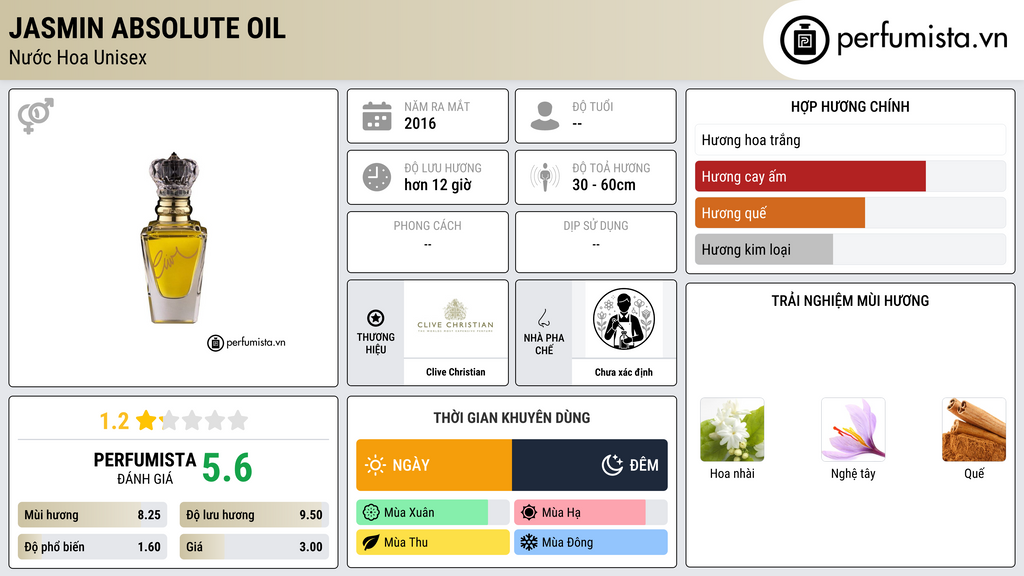Click the green 5.6 Perfumista score

(227, 468)
